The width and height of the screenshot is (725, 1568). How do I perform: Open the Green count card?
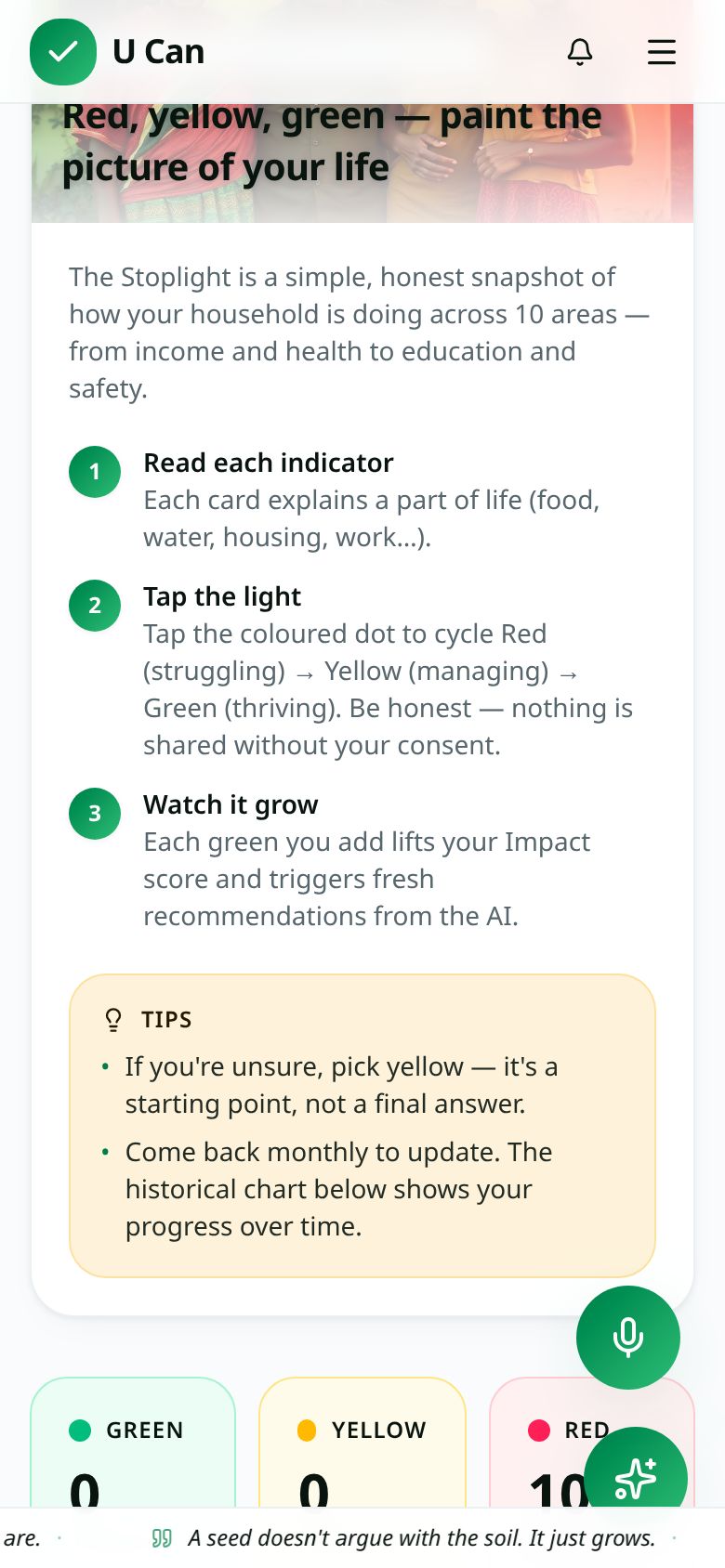pos(133,1443)
